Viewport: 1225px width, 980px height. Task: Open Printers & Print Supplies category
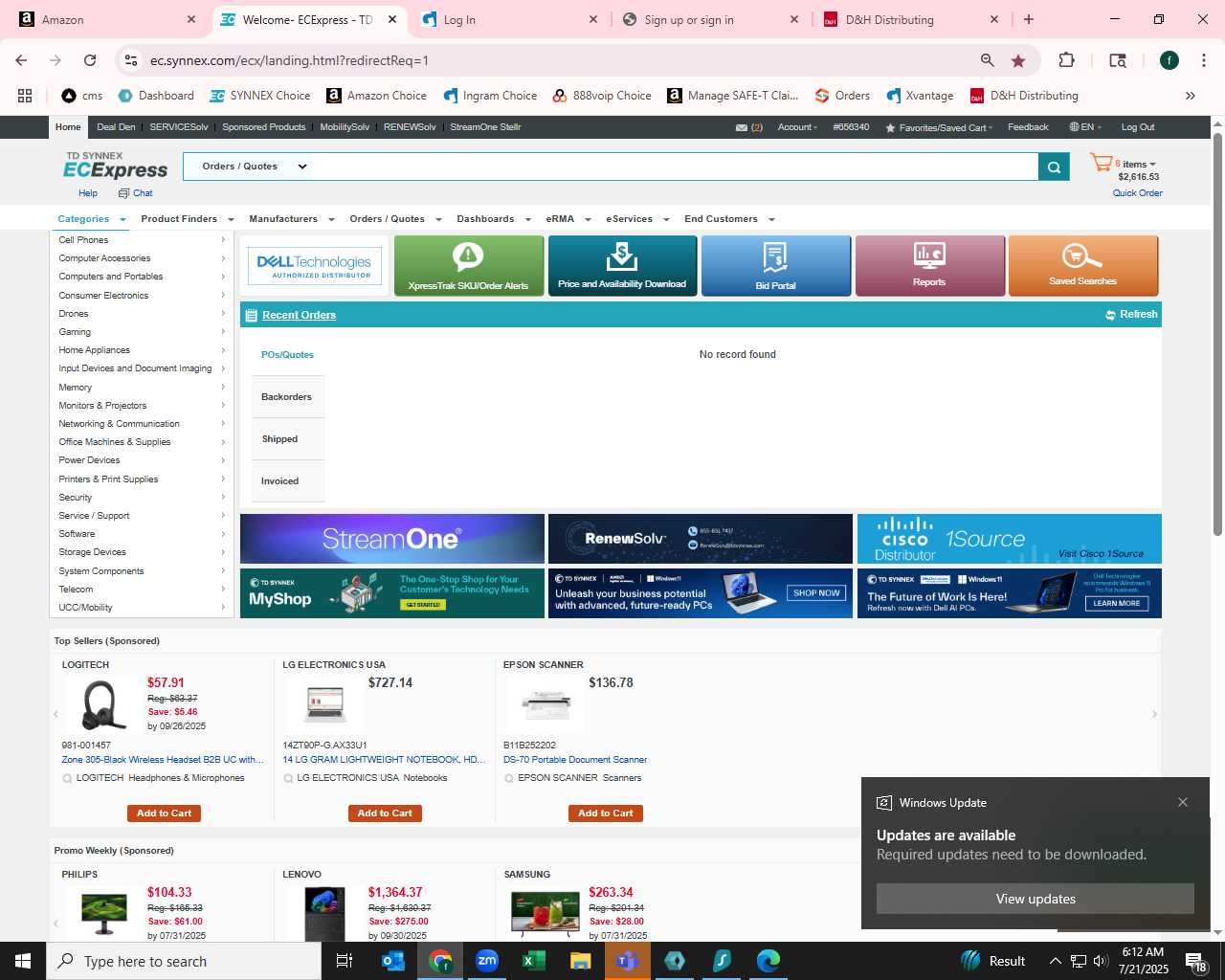coord(142,479)
